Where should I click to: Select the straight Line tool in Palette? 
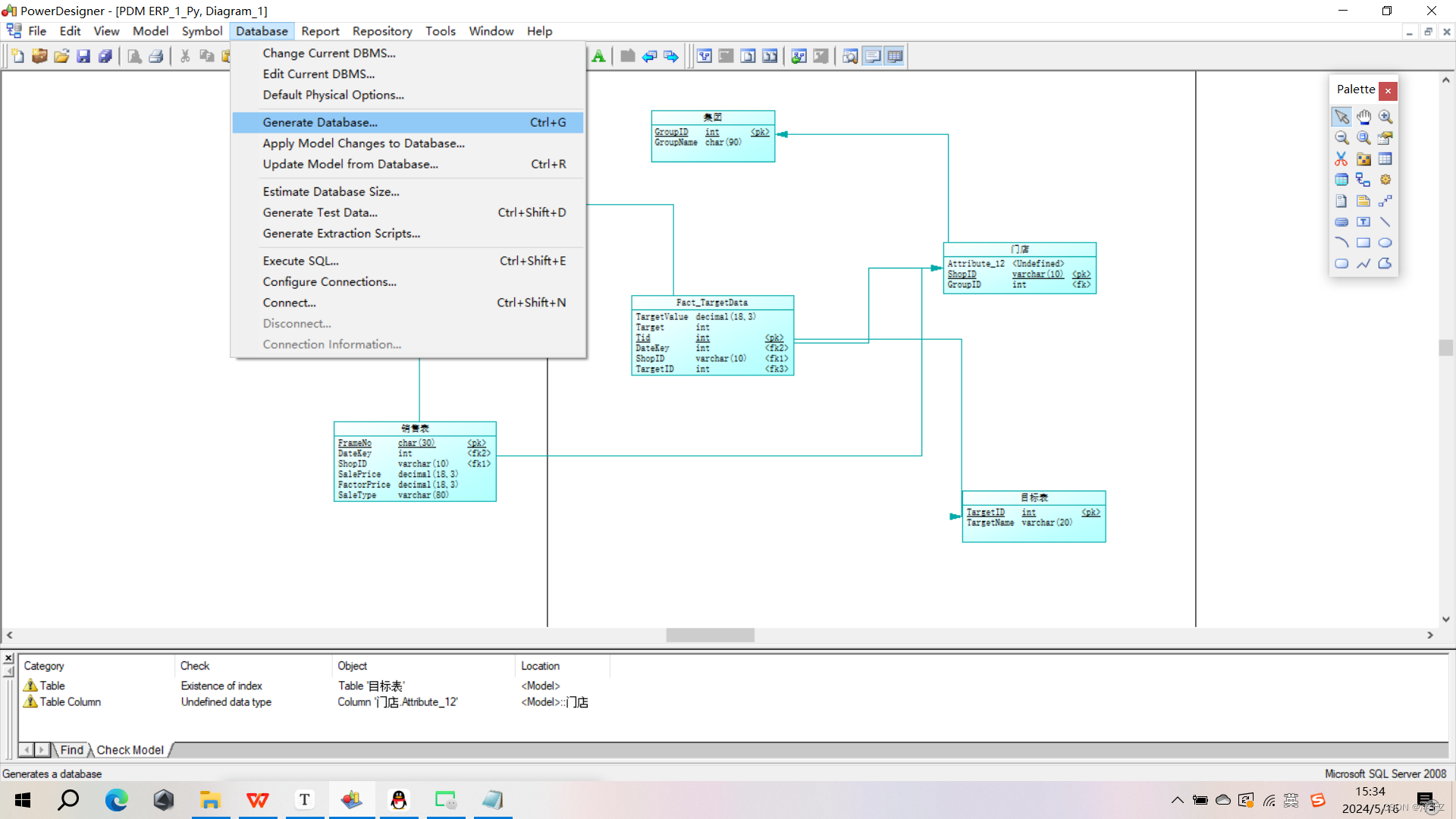pos(1385,222)
